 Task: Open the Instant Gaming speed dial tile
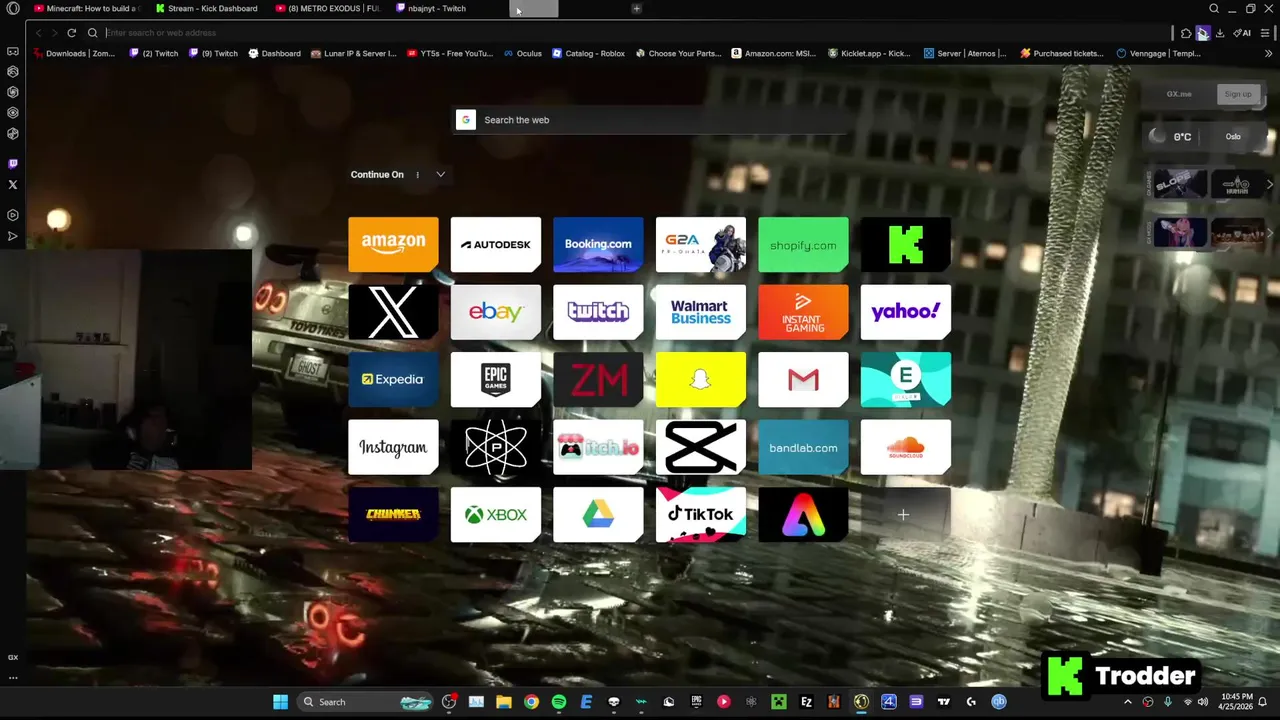click(x=803, y=312)
